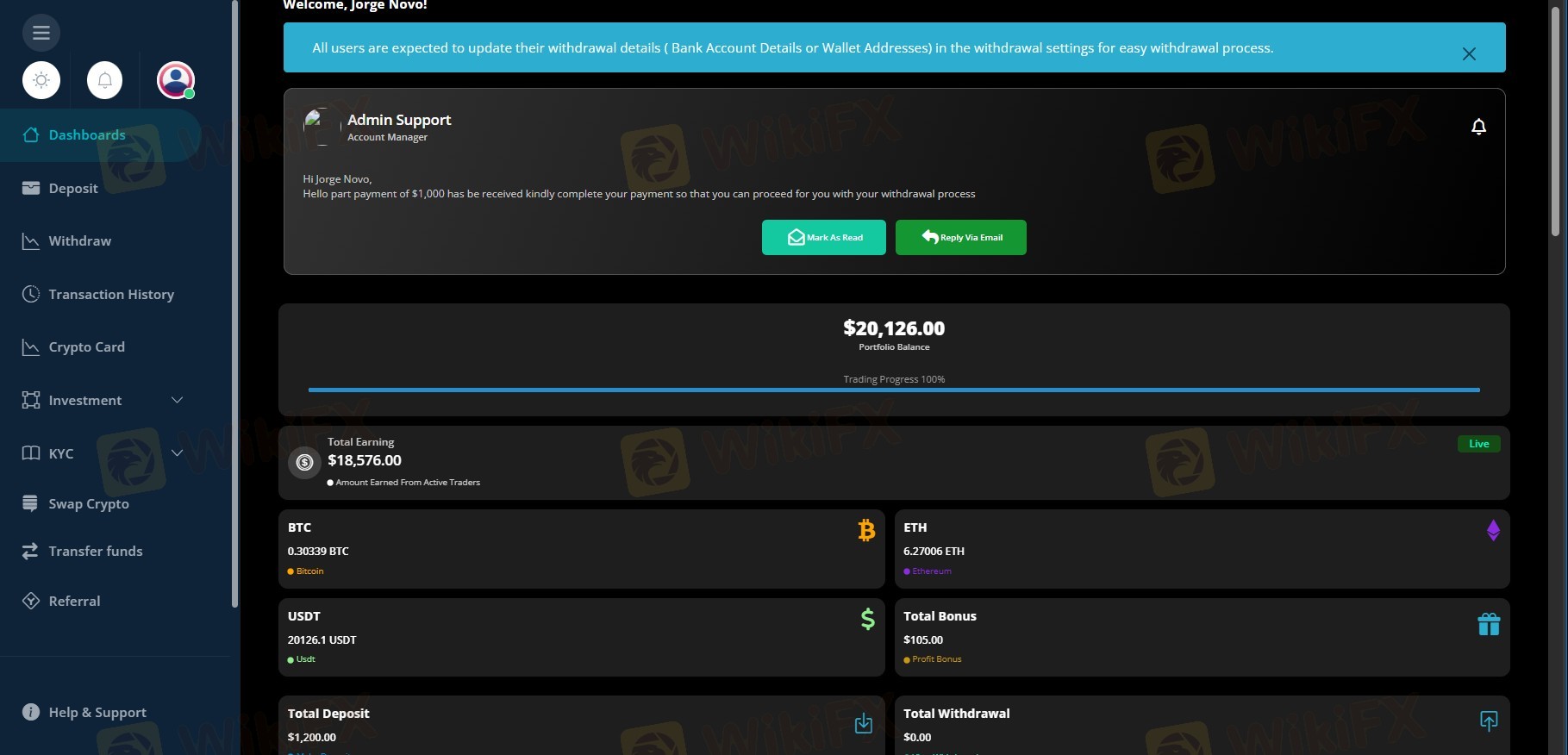Open the Withdraw page
The image size is (1568, 755).
[80, 241]
